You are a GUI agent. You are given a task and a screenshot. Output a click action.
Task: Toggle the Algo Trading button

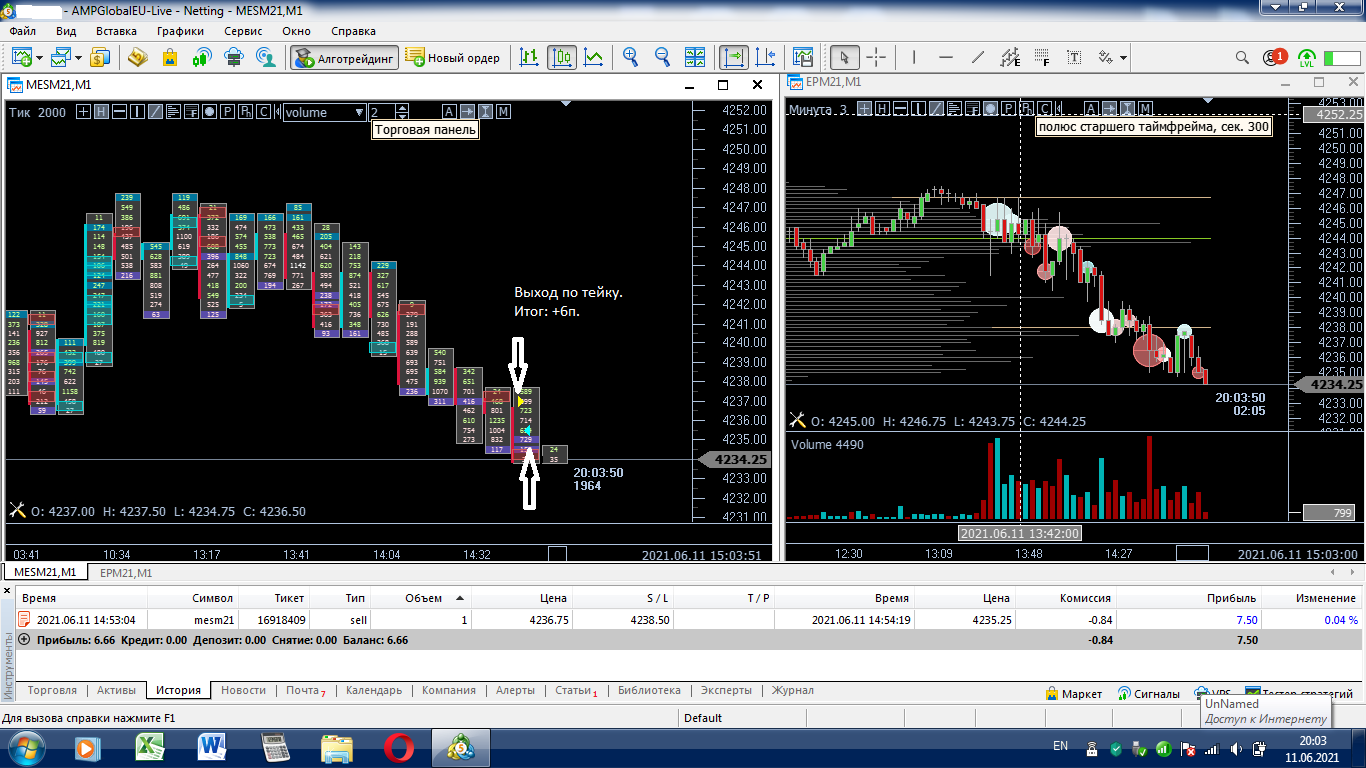click(345, 57)
